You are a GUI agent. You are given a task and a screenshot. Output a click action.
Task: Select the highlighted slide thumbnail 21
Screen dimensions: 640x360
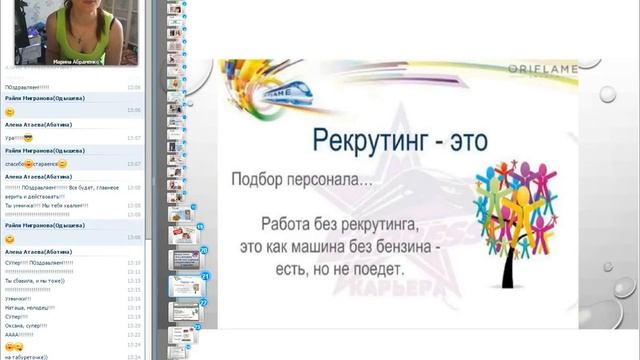pos(187,286)
